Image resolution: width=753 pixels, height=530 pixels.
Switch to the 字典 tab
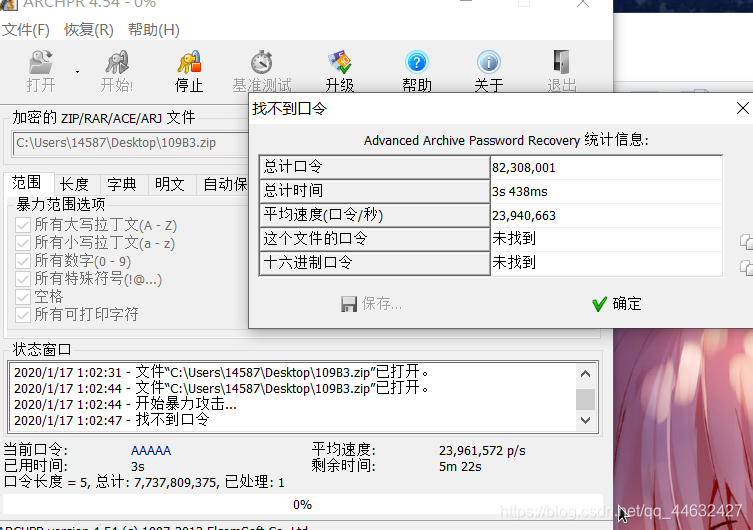pyautogui.click(x=122, y=184)
